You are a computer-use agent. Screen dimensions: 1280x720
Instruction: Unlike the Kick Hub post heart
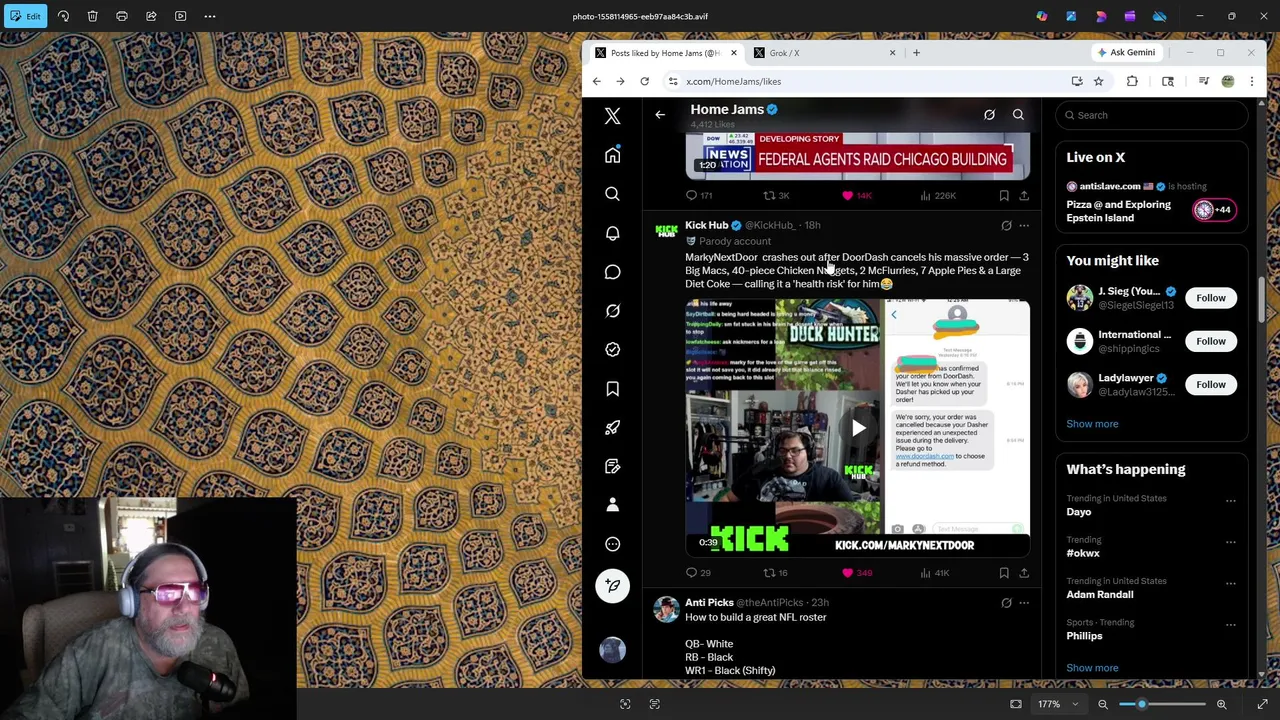tap(858, 573)
